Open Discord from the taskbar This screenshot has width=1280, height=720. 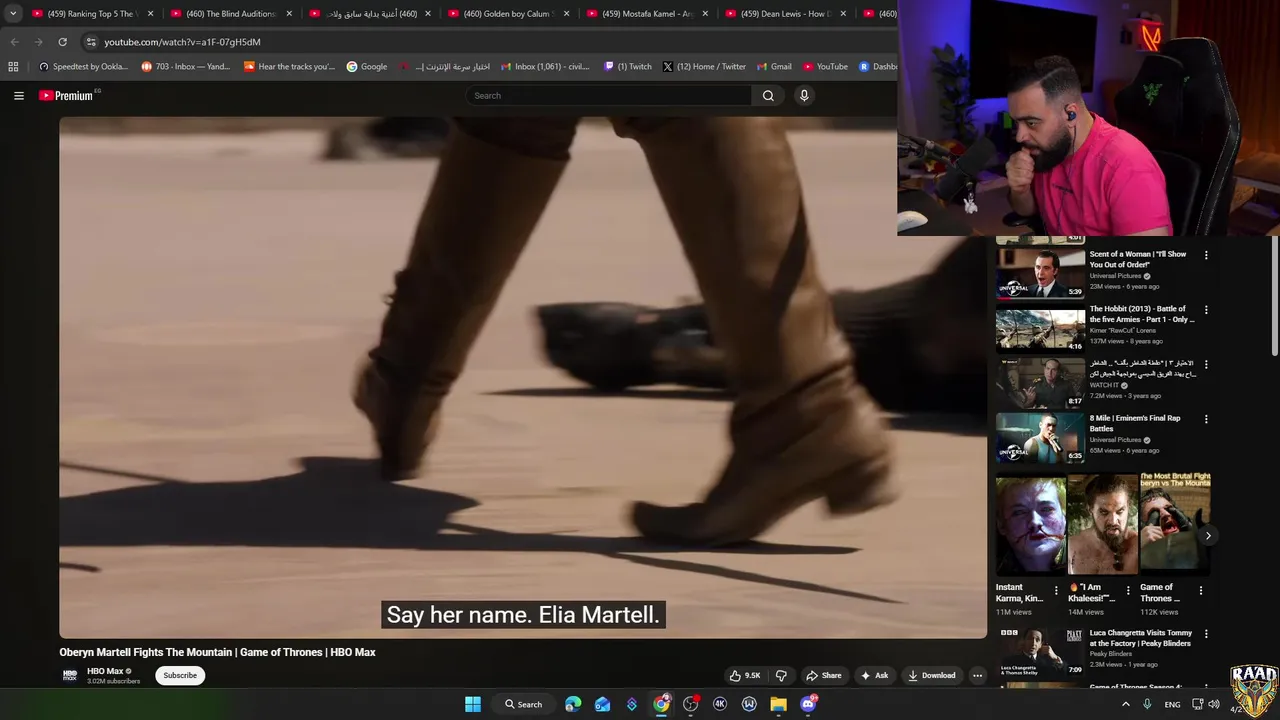click(808, 704)
